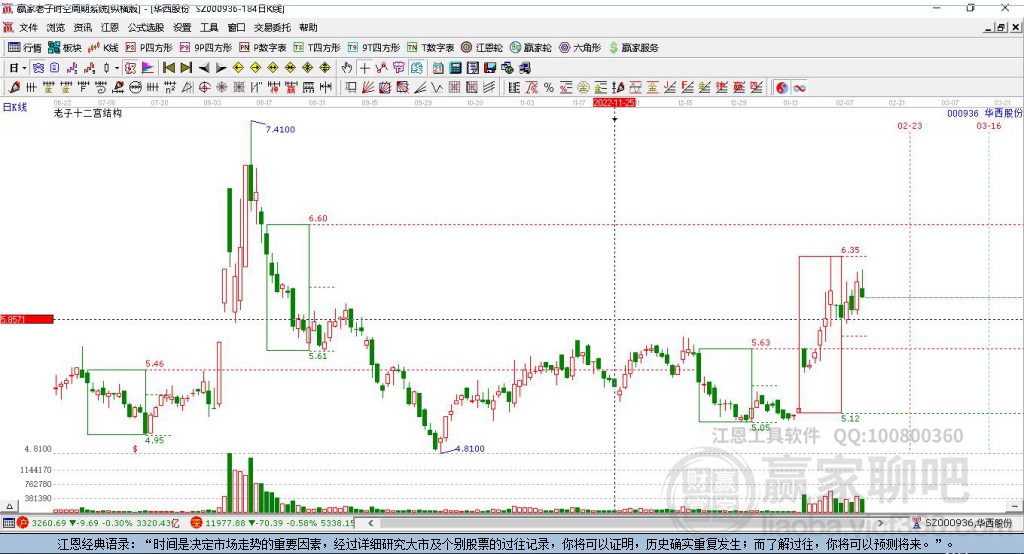Click the 赢家服务 dollar icon
This screenshot has width=1024, height=554.
click(612, 47)
